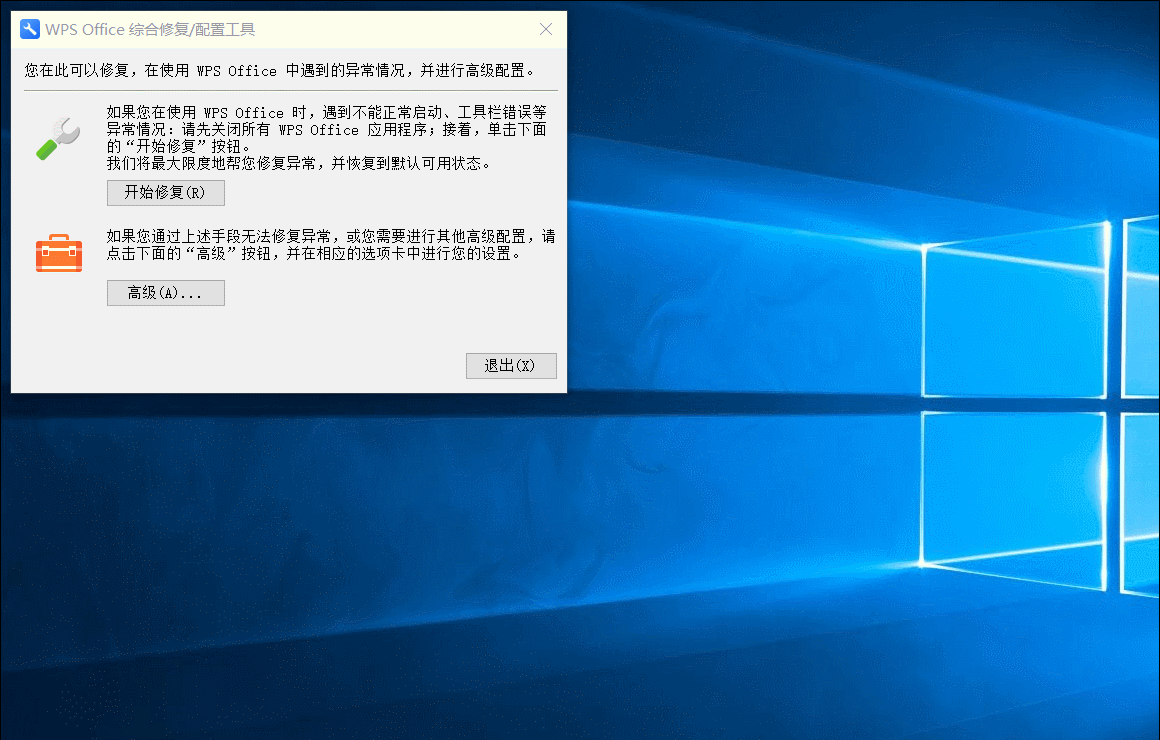
Task: Click the green wrench repair icon
Action: tap(58, 138)
